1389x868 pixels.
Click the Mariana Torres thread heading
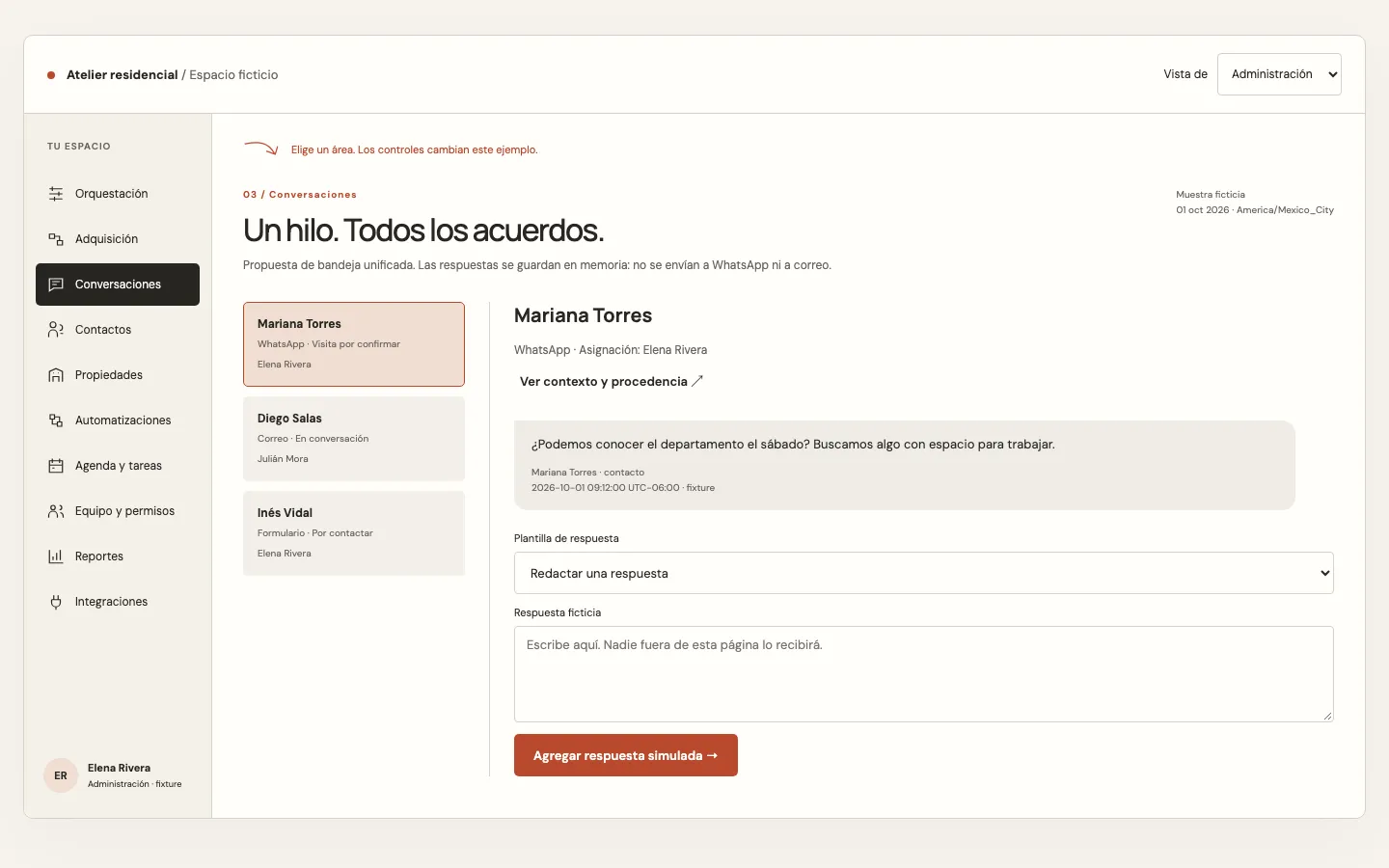tap(583, 315)
